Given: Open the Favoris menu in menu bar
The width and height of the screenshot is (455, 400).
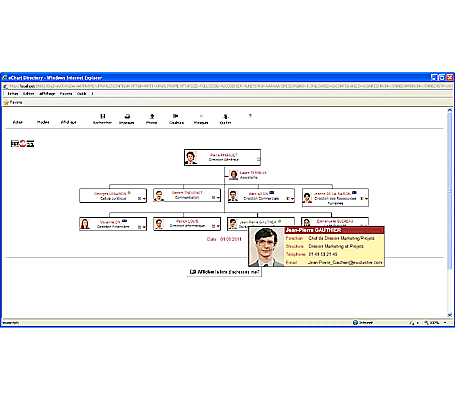Looking at the screenshot, I should [66, 94].
